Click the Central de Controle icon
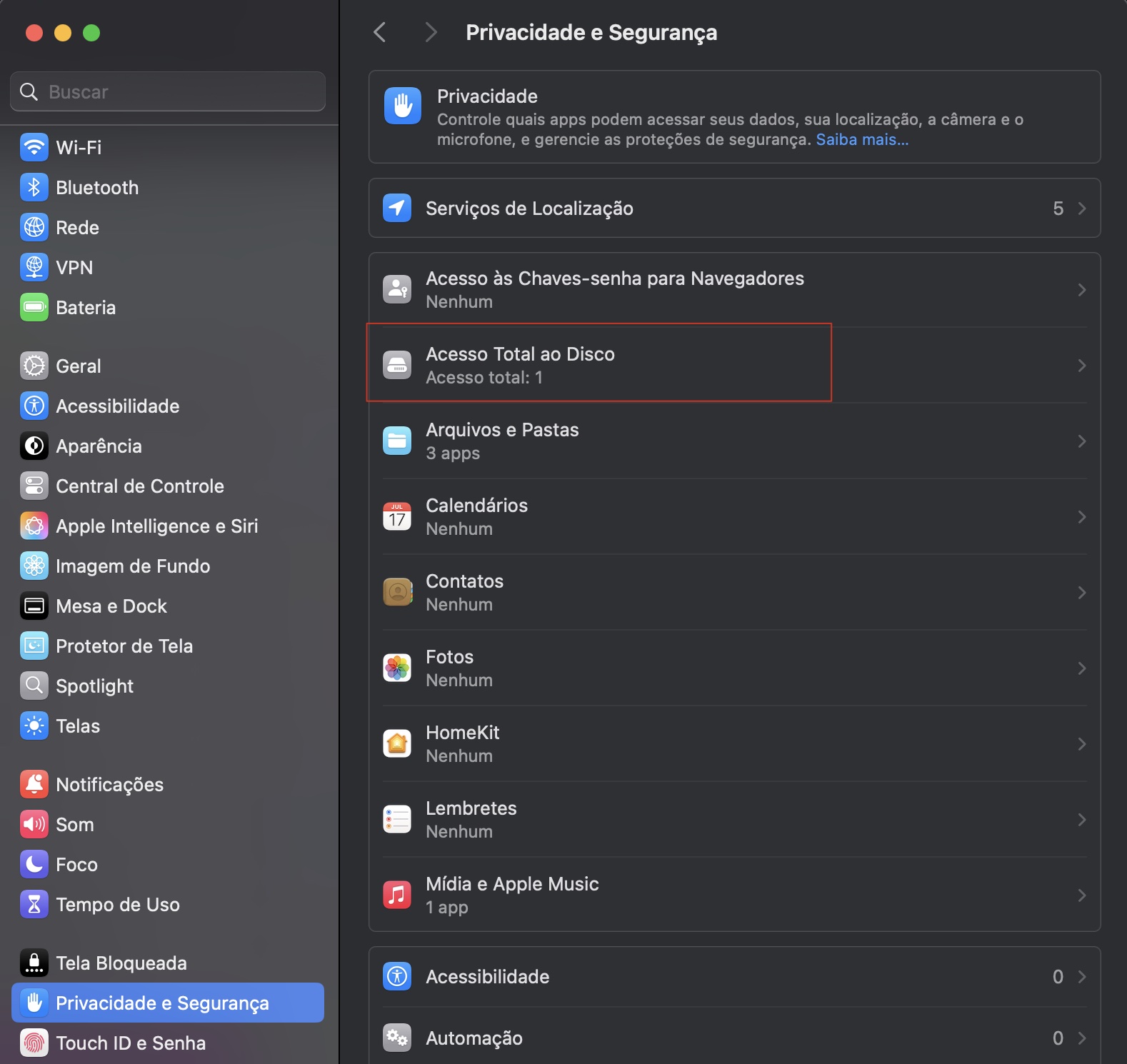This screenshot has height=1064, width=1127. [34, 486]
